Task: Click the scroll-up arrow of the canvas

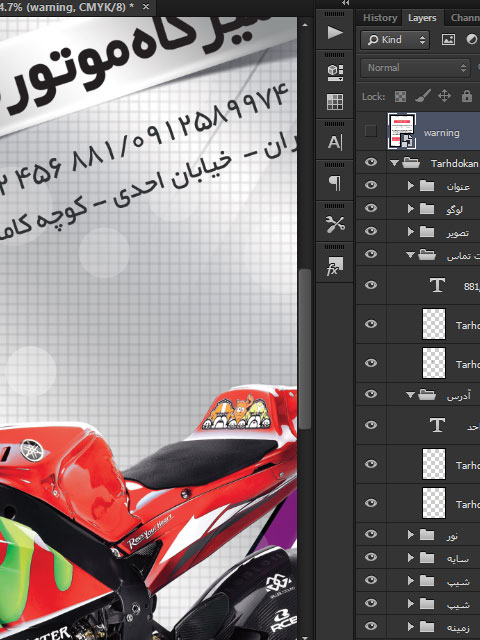Action: [x=304, y=25]
